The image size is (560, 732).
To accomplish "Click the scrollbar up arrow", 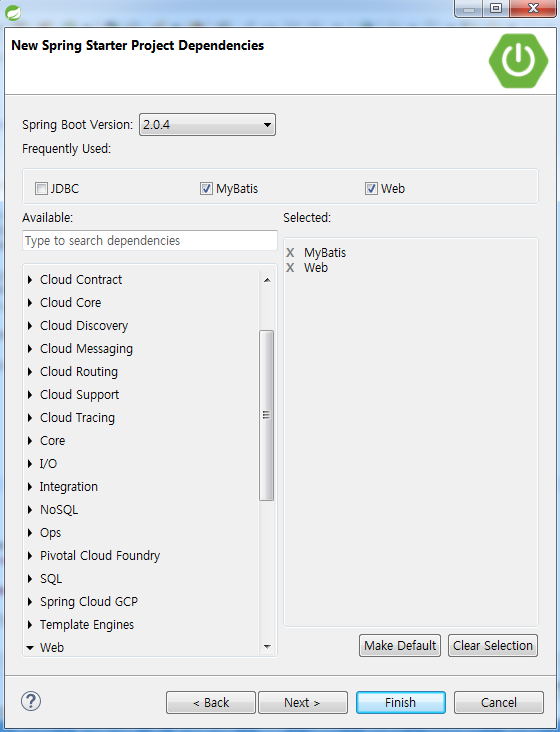I will pos(267,280).
